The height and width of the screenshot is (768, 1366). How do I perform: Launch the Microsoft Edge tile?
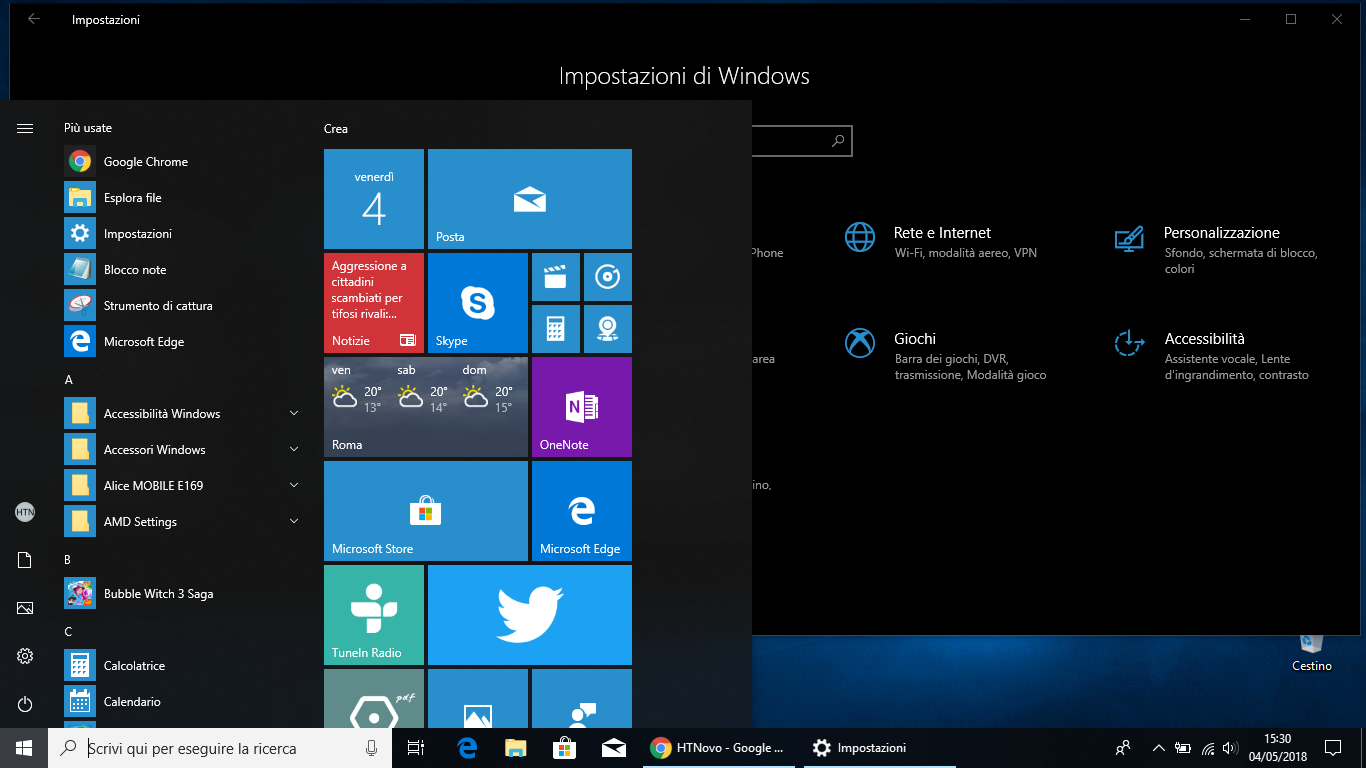point(582,511)
